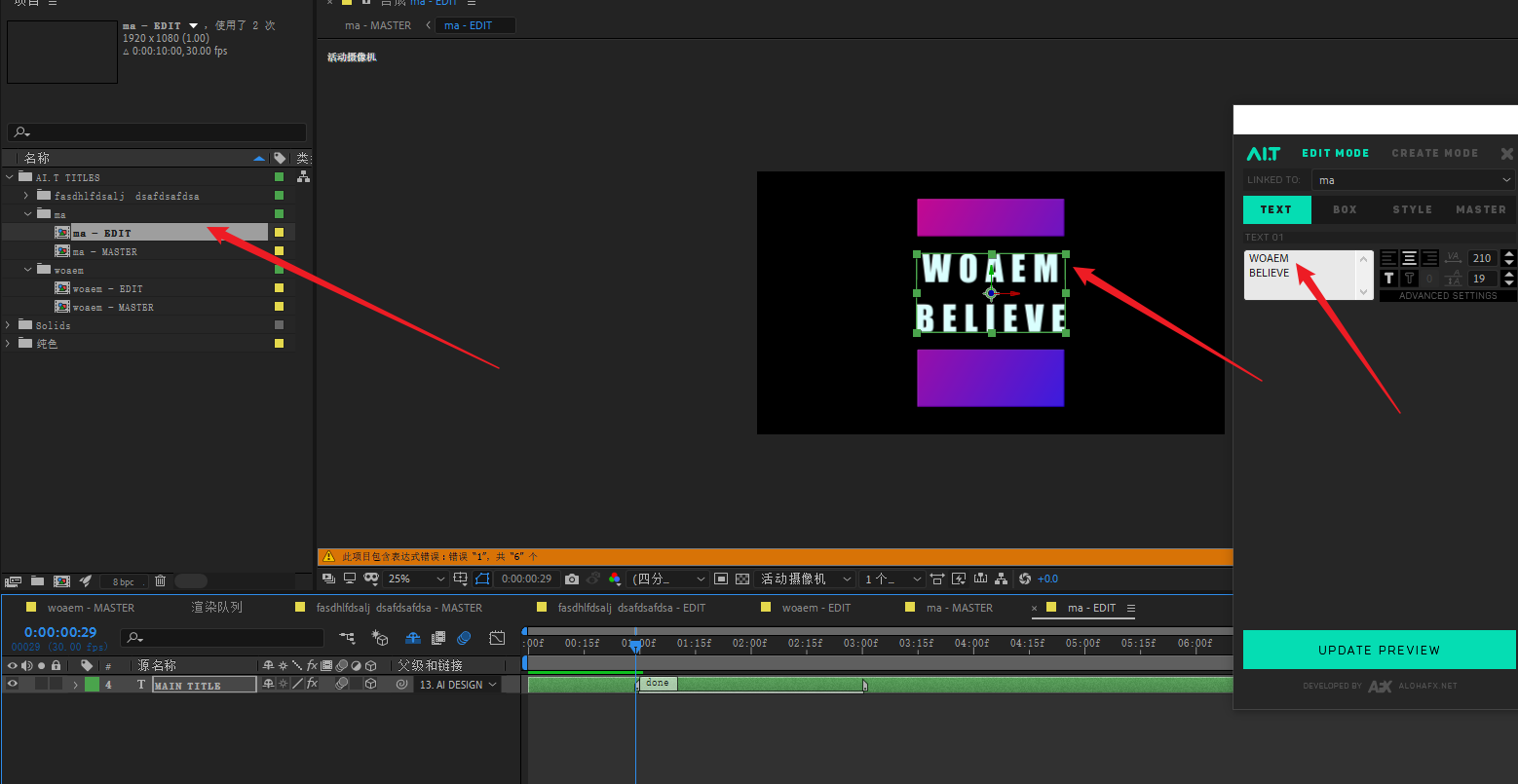Screen dimensions: 1518x784
Task: Toggle 3D layer switch on MAIN TITLE
Action: [370, 685]
